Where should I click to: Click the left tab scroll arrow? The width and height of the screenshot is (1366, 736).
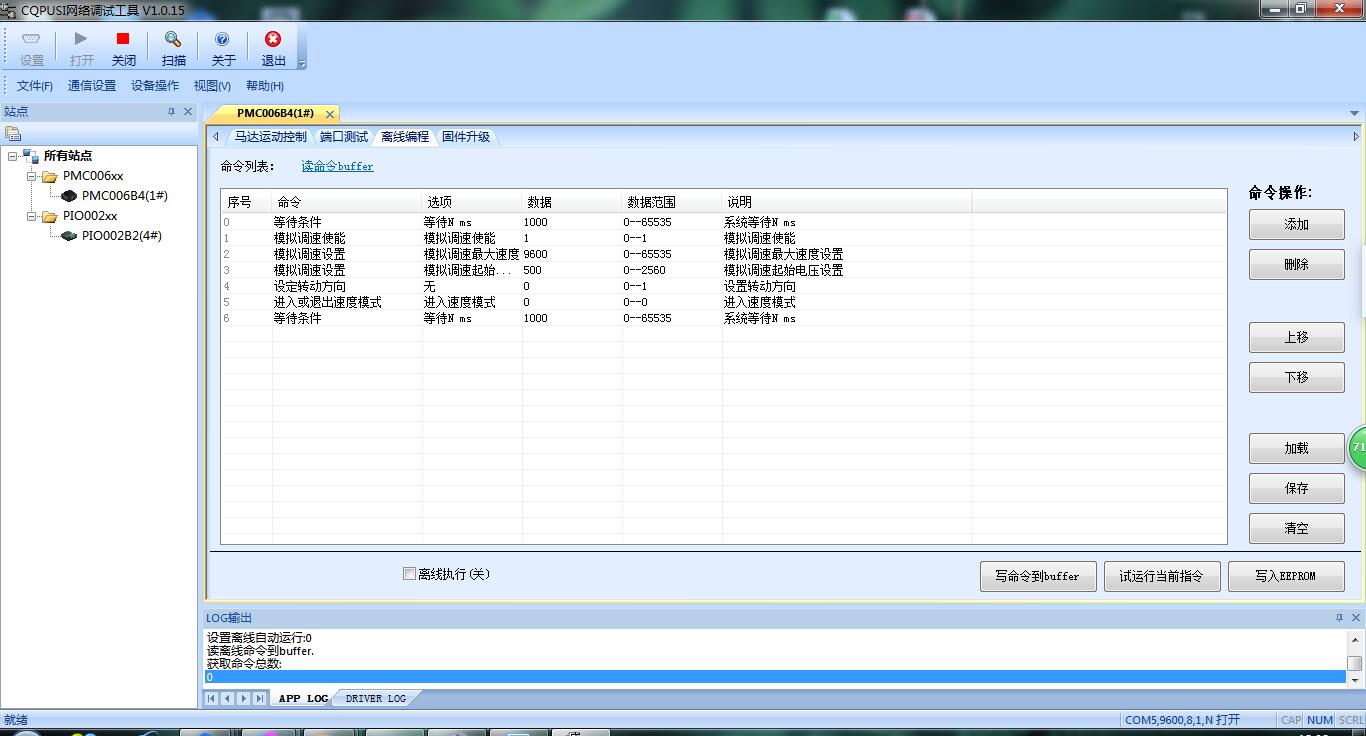tap(216, 137)
